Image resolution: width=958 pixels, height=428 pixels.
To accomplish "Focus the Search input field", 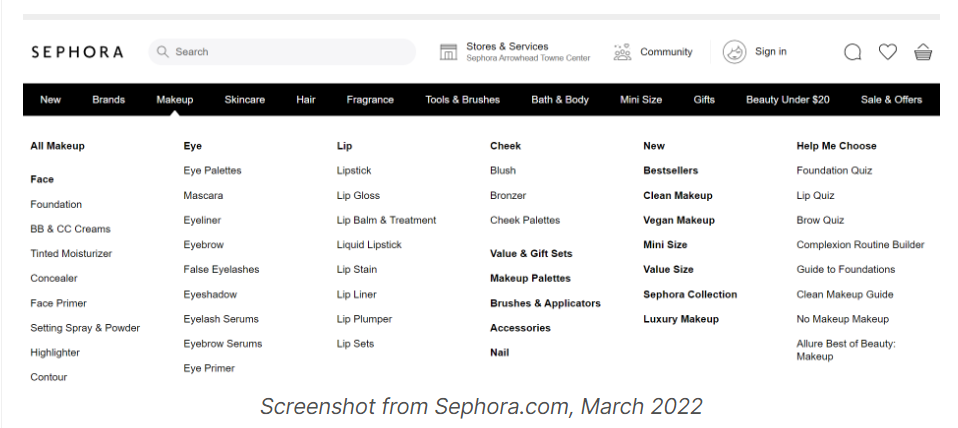I will pyautogui.click(x=290, y=52).
